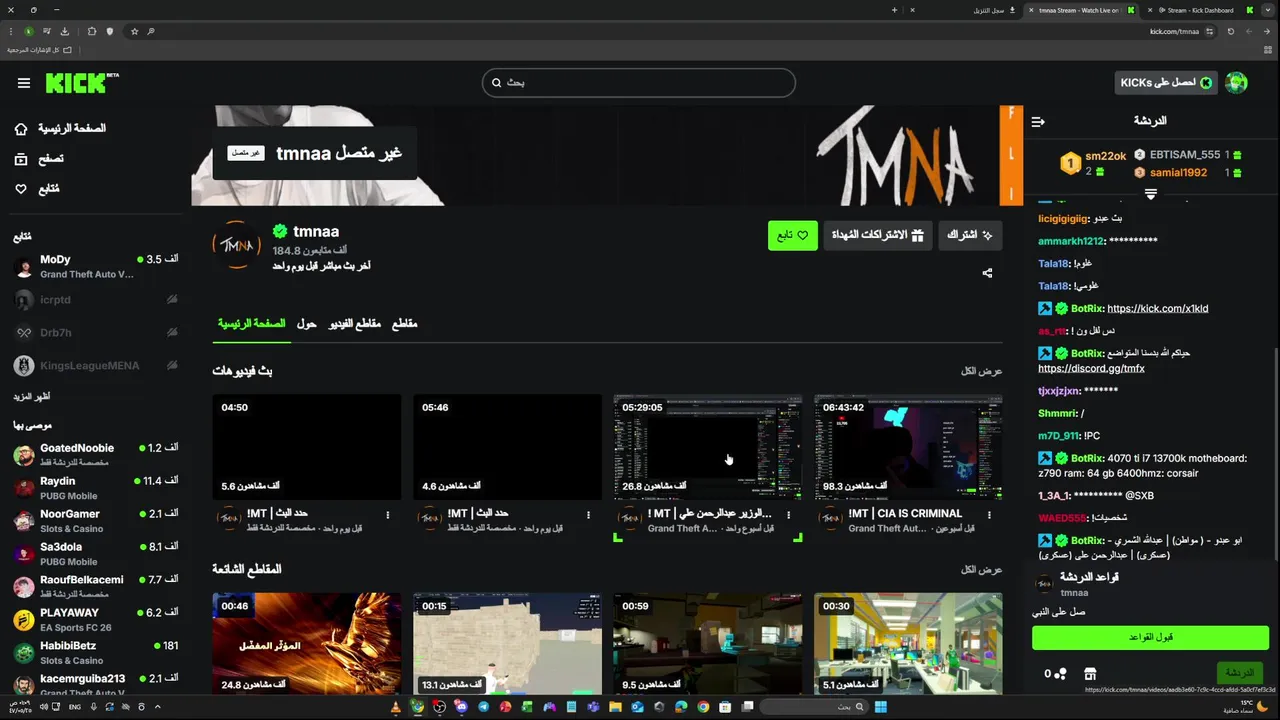The width and height of the screenshot is (1280, 720).
Task: Collapse the chat panel arrow icon
Action: 1038,121
